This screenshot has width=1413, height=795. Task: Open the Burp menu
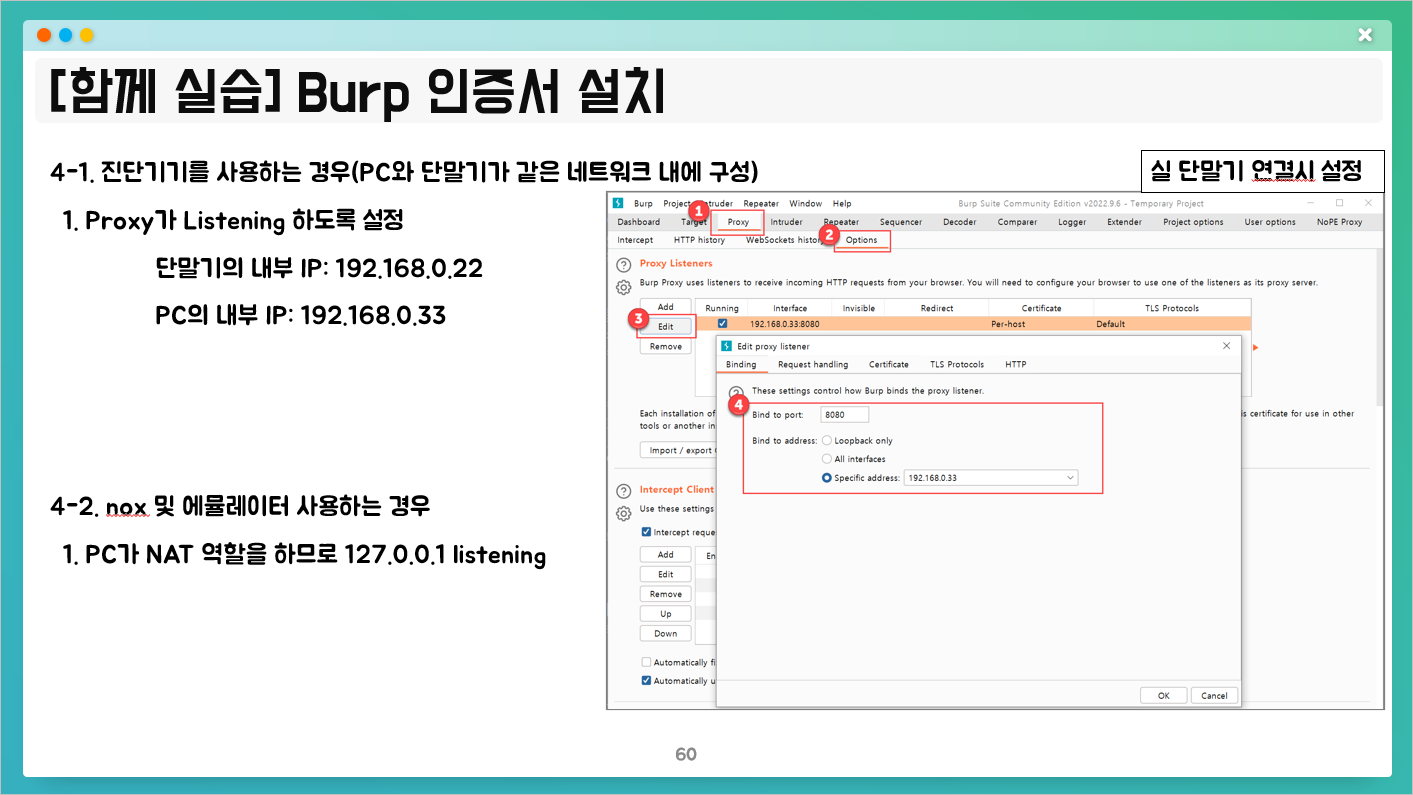(643, 203)
